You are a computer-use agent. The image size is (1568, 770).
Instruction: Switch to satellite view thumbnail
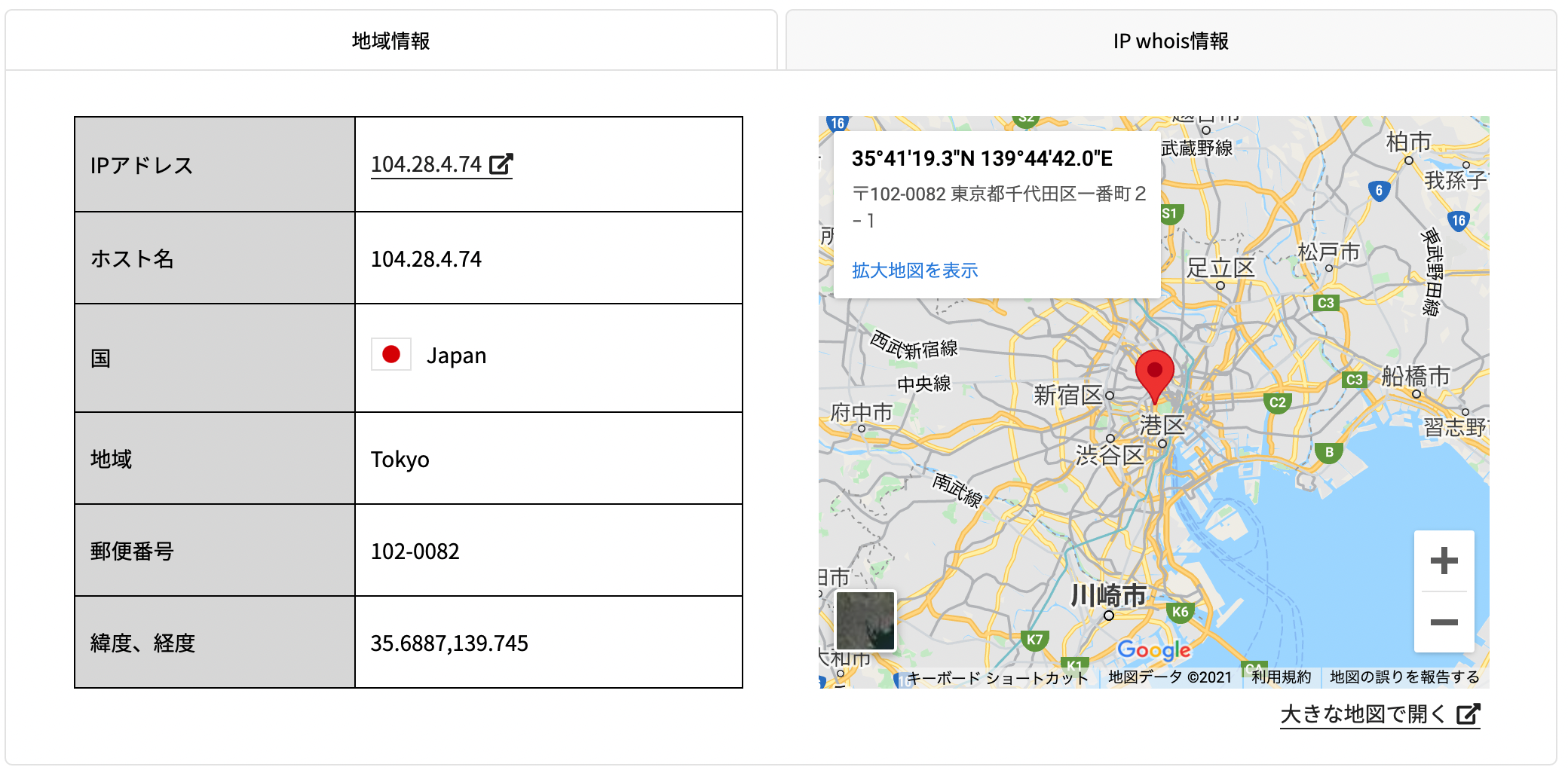(865, 620)
